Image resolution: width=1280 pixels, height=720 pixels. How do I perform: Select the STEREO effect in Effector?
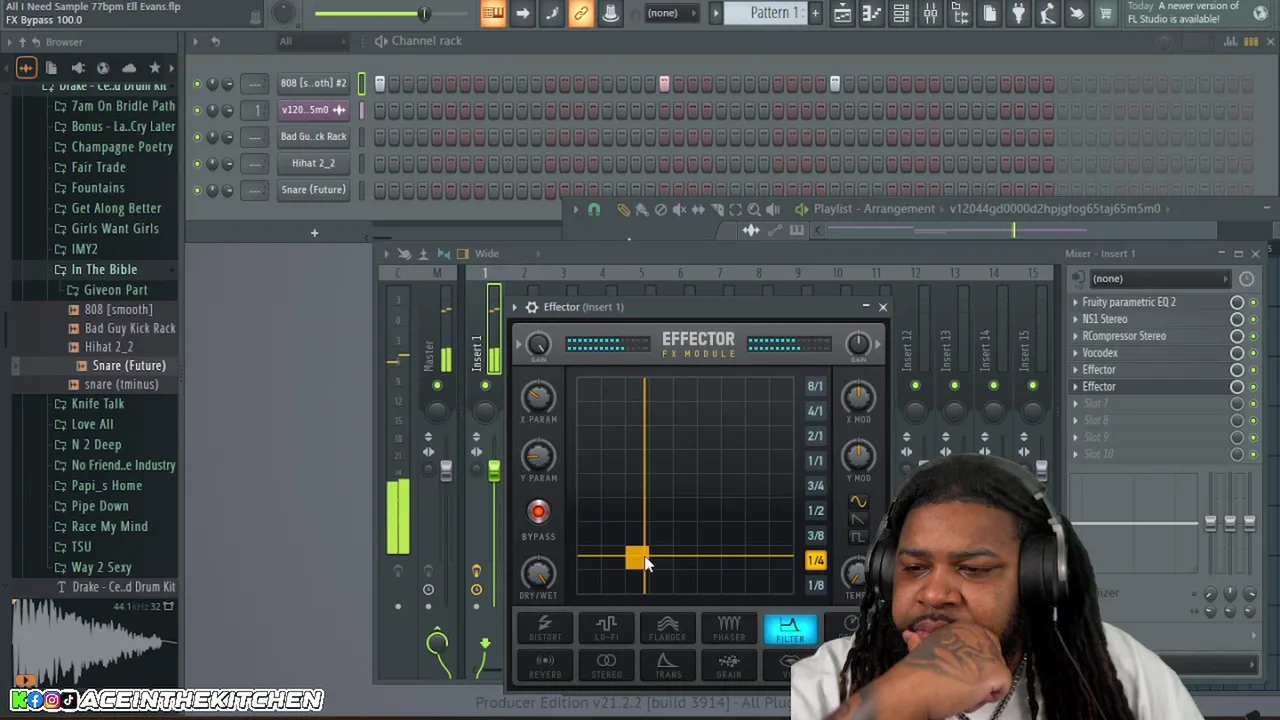pyautogui.click(x=606, y=665)
